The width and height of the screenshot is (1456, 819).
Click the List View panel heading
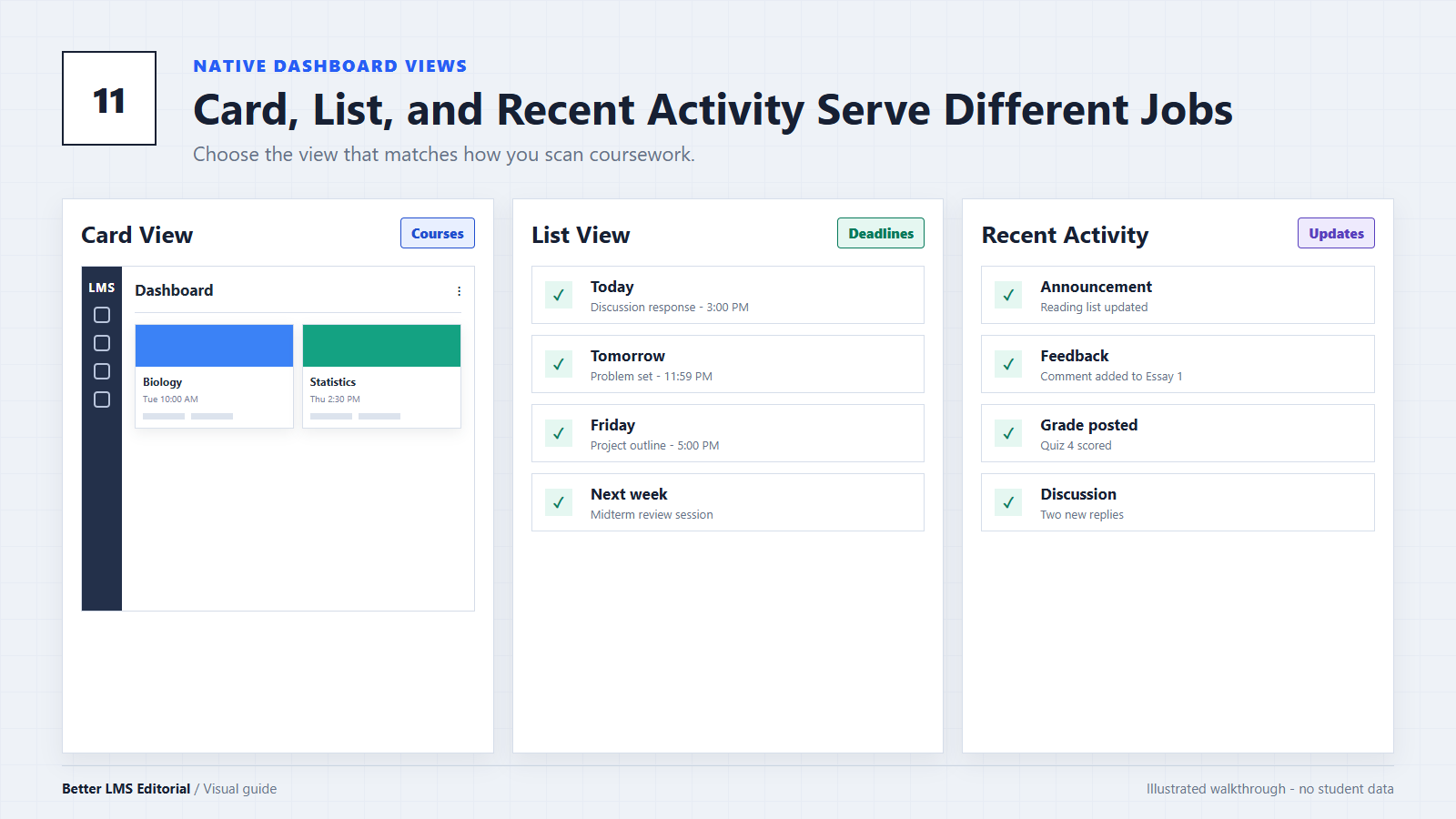581,236
